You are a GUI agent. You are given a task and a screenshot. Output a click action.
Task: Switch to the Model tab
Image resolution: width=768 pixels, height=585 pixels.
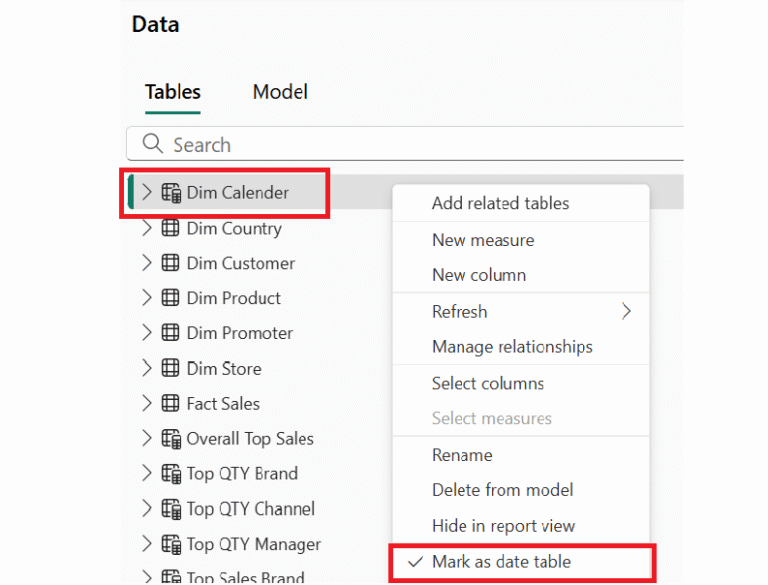(280, 92)
